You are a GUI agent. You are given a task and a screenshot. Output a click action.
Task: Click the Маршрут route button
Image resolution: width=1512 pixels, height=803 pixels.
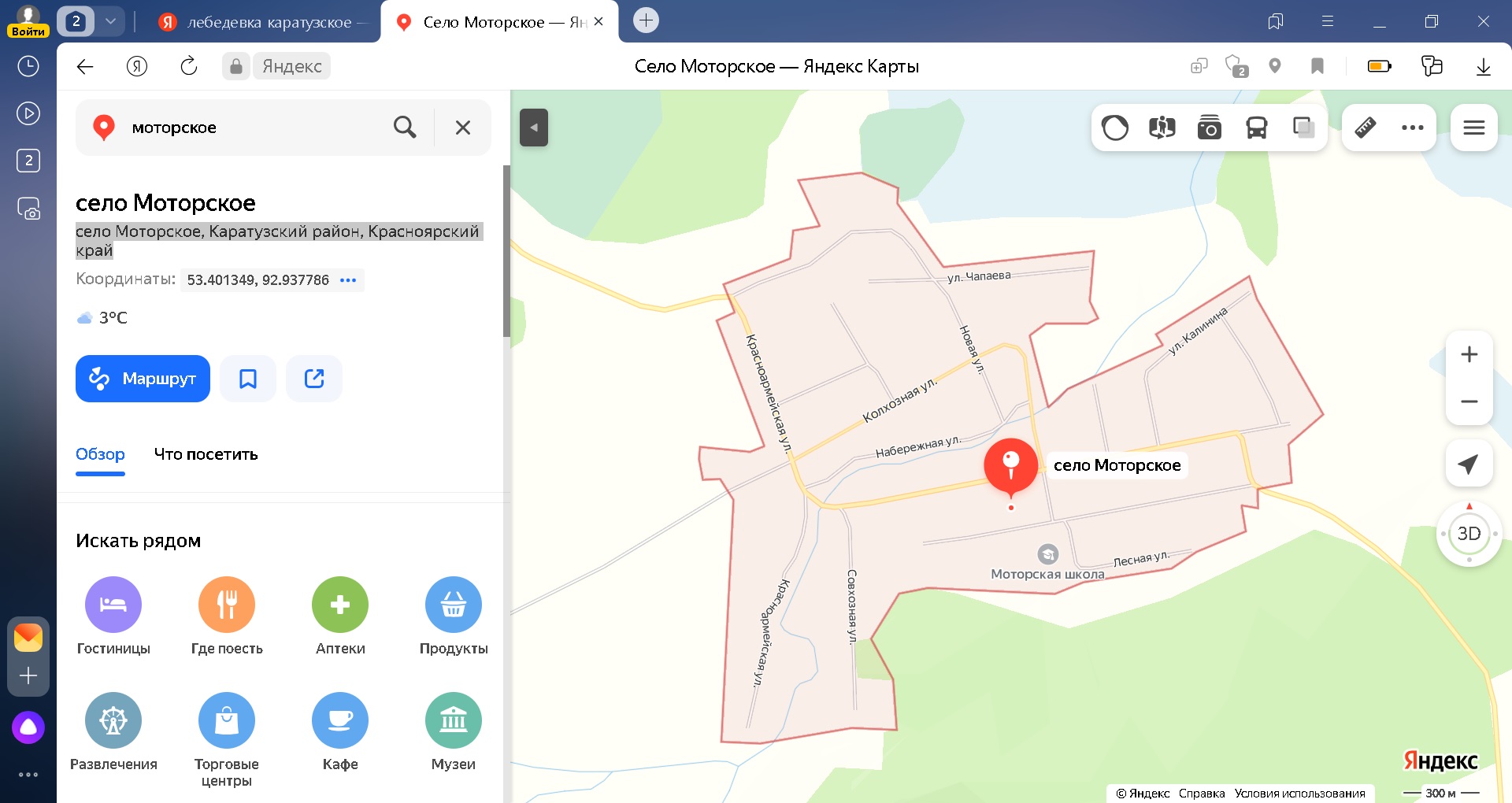click(143, 379)
